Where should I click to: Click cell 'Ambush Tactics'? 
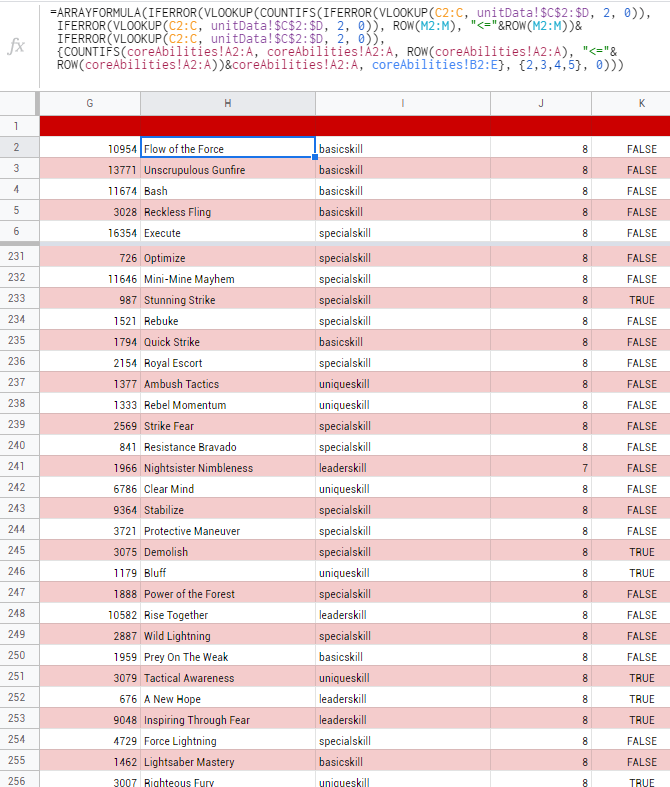tap(228, 384)
